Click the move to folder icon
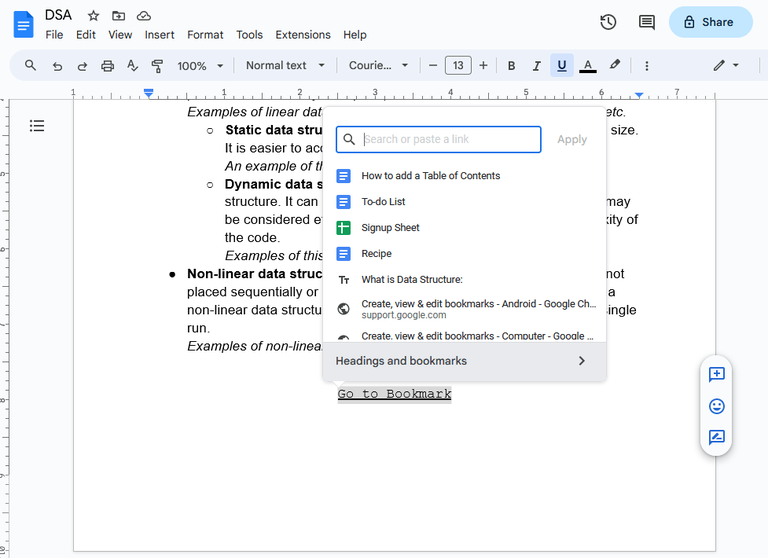Viewport: 768px width, 558px height. coord(119,16)
